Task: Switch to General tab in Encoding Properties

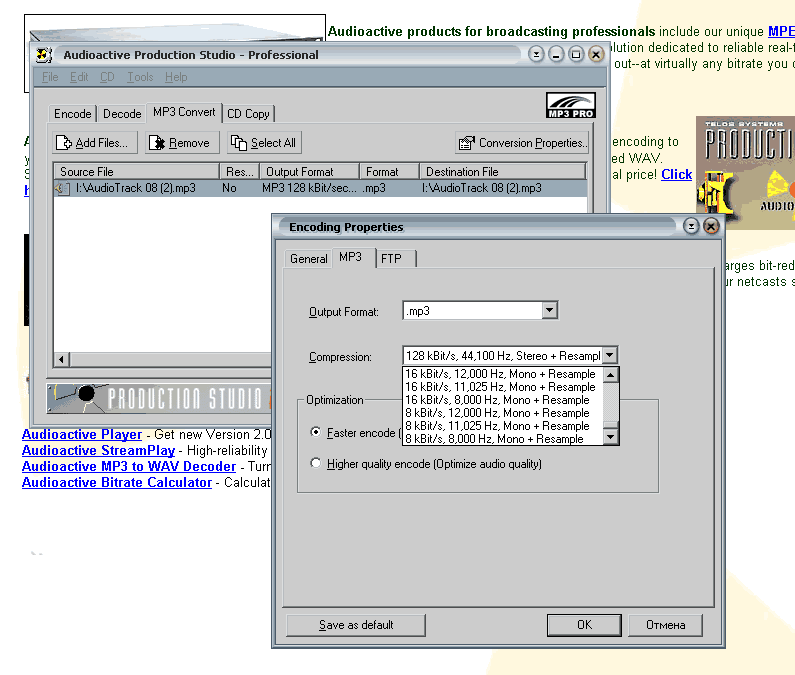Action: tap(309, 259)
